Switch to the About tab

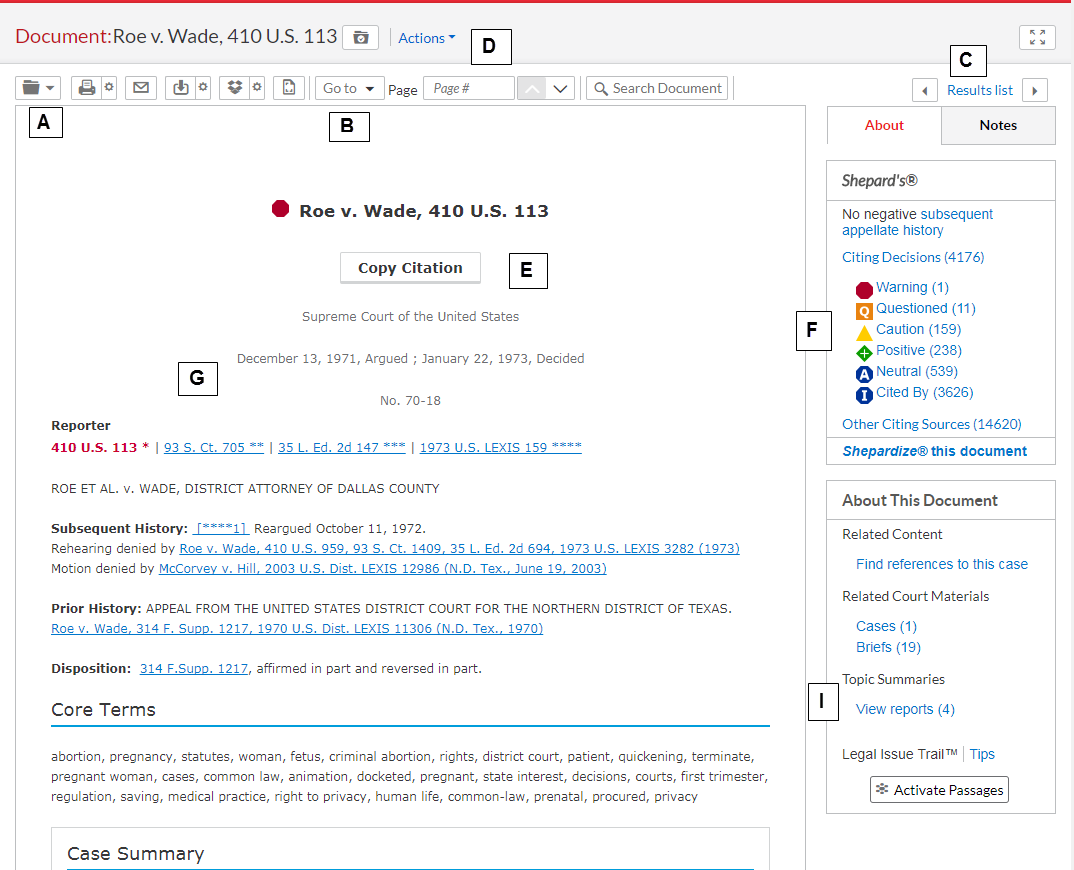884,125
